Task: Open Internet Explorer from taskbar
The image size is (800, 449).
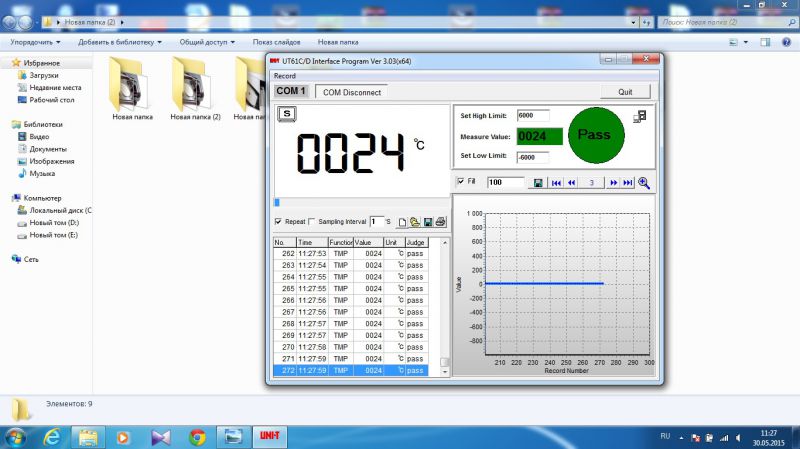Action: (52, 437)
